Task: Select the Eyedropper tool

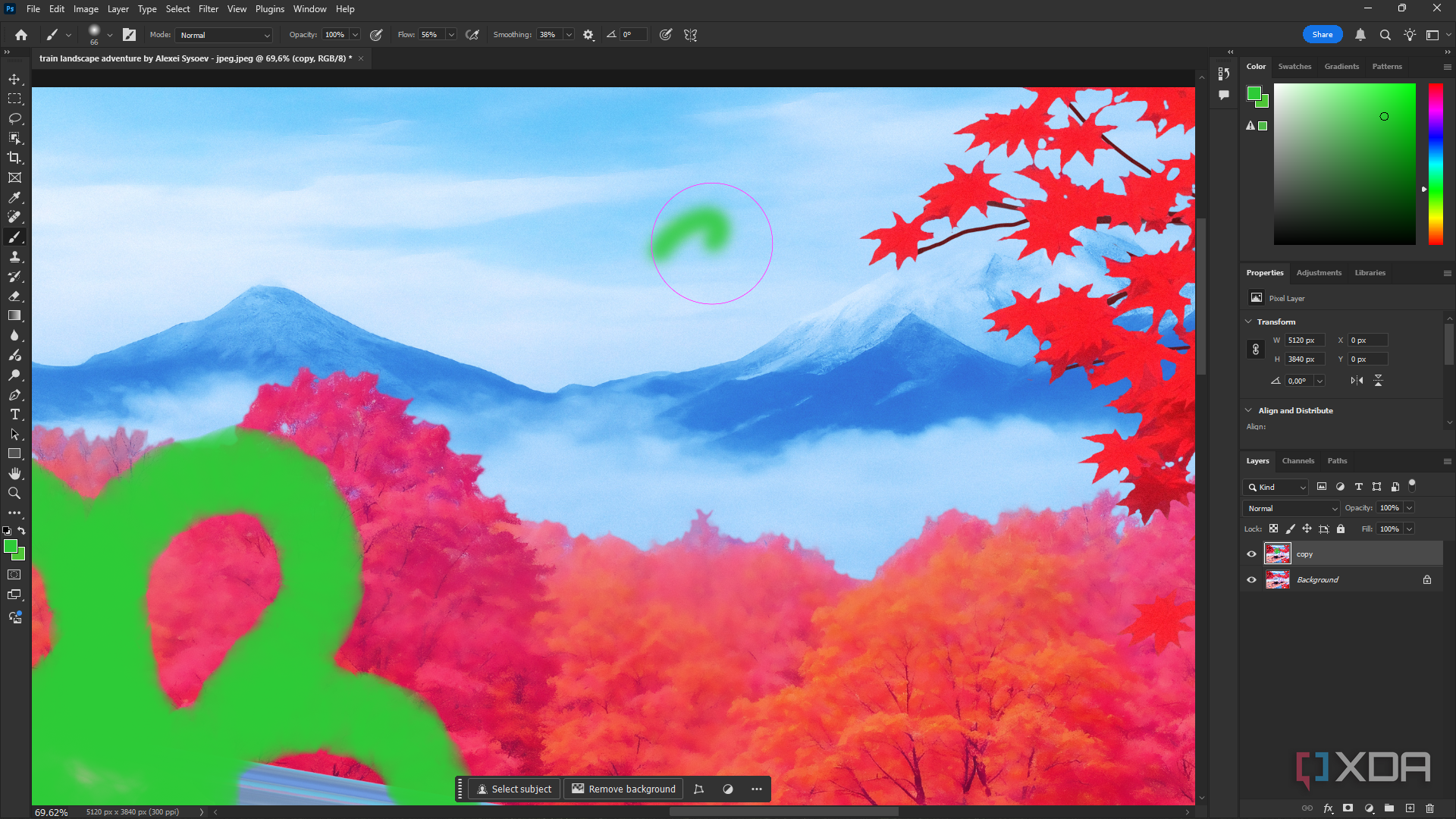Action: pos(14,197)
